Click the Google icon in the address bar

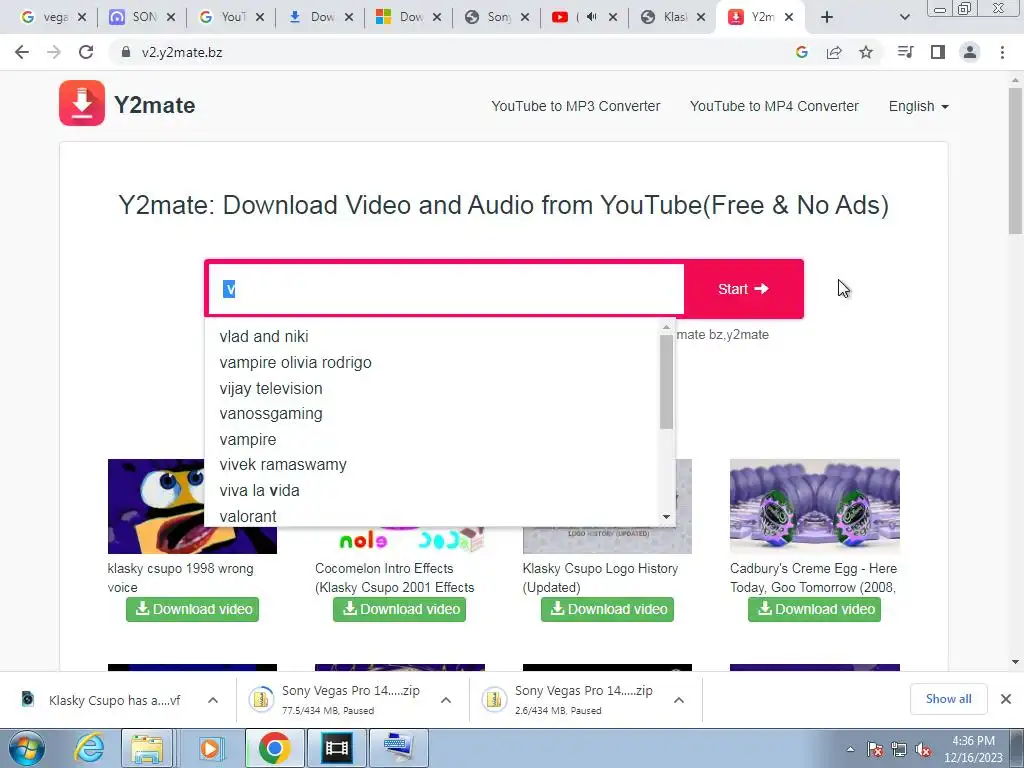point(802,52)
